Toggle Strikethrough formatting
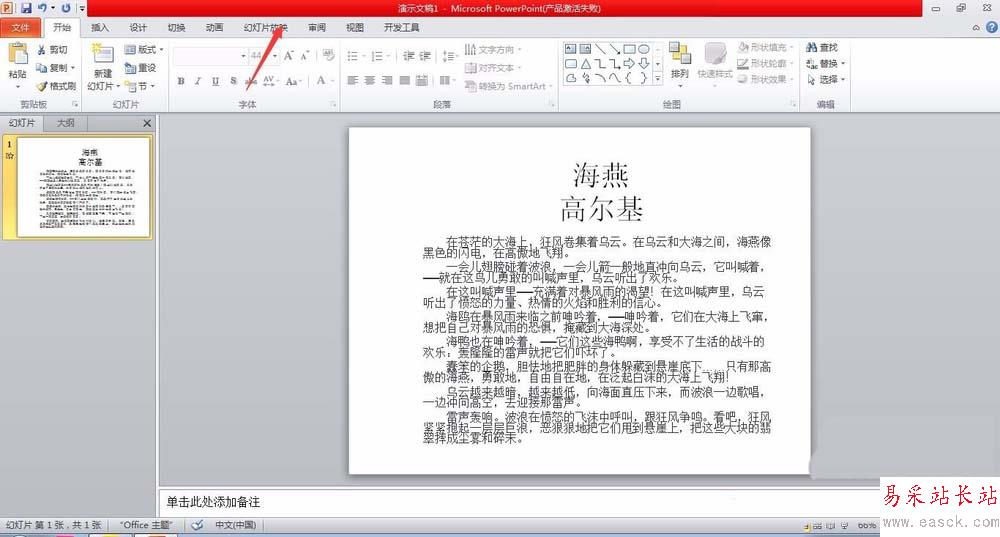 [251, 81]
